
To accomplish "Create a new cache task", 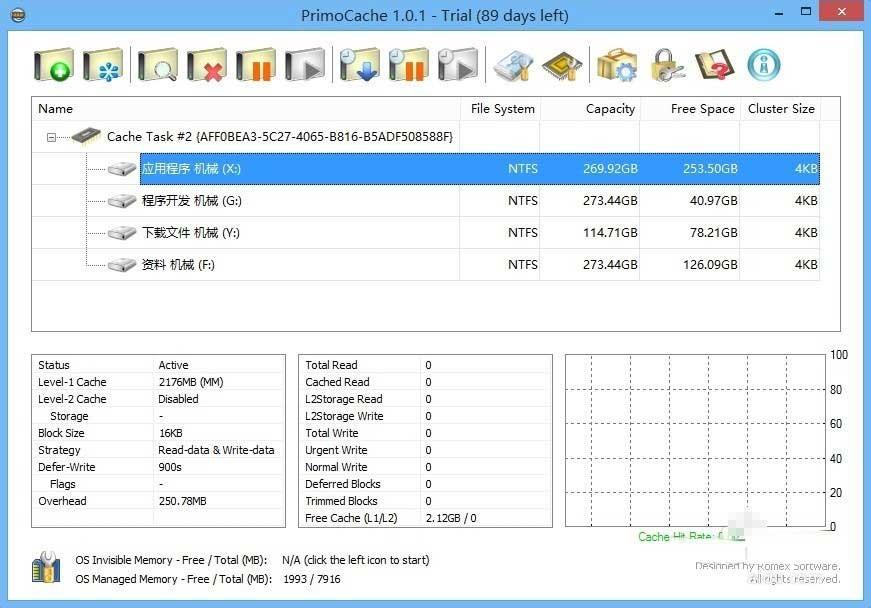I will click(x=54, y=63).
